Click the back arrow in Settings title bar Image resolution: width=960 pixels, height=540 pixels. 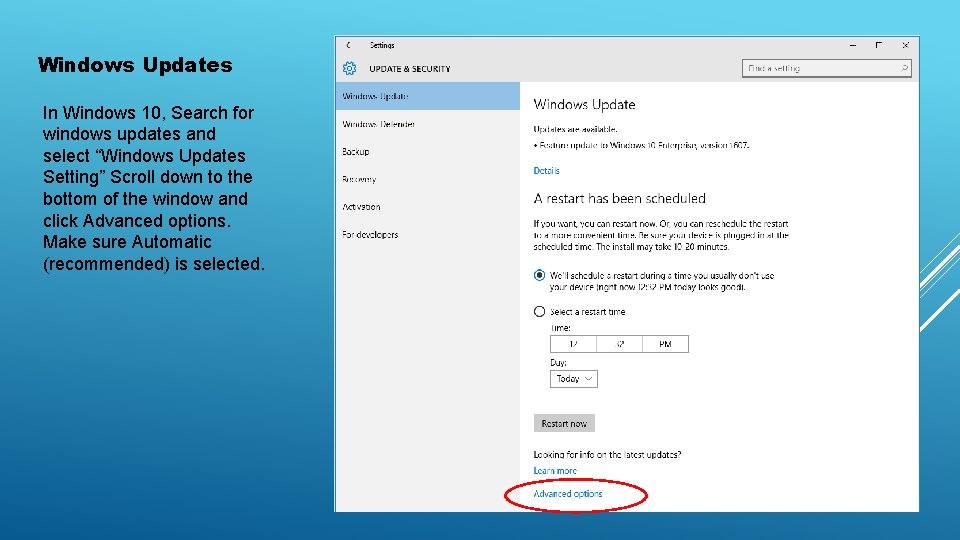pyautogui.click(x=348, y=45)
